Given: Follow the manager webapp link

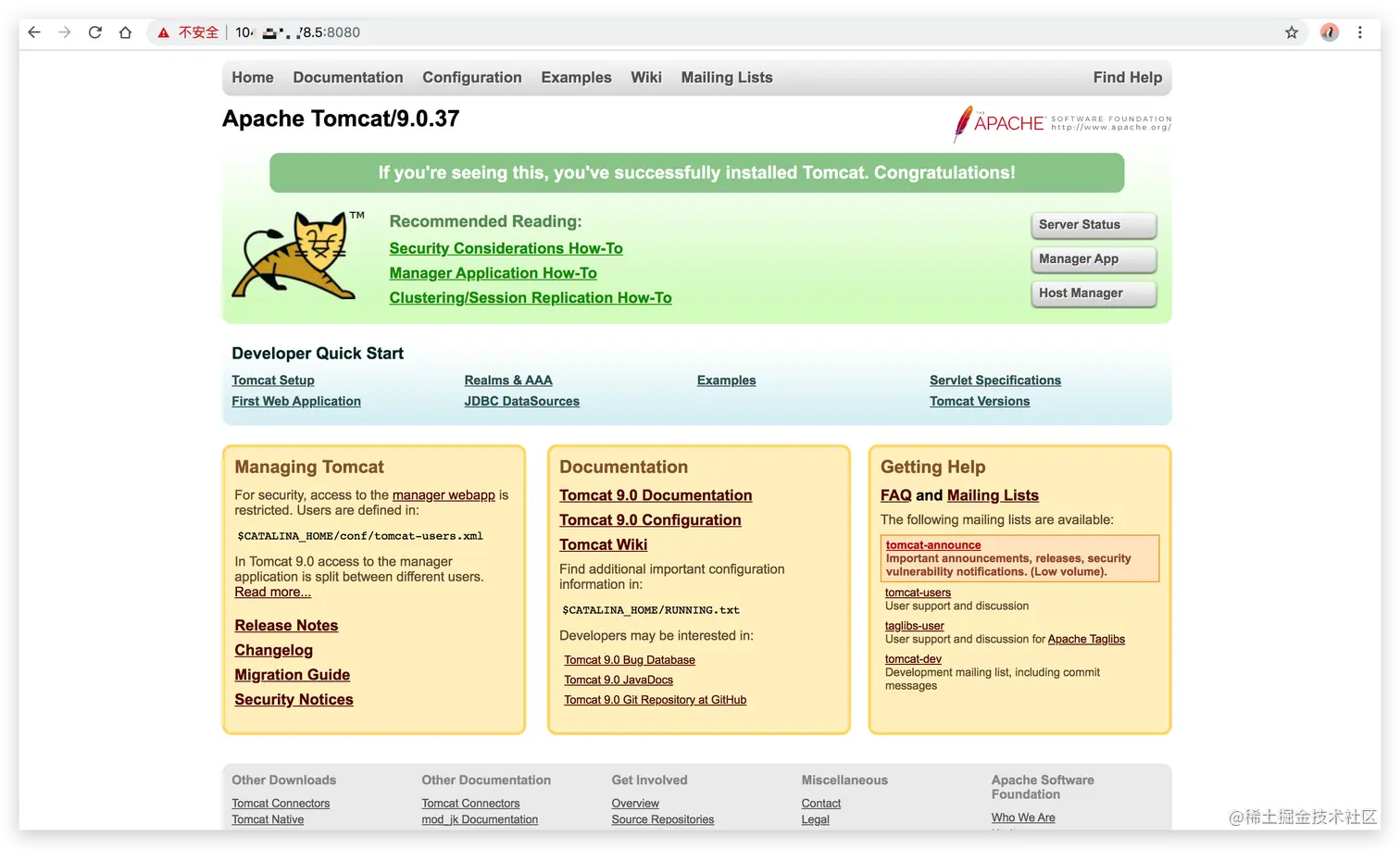Looking at the screenshot, I should 444,495.
